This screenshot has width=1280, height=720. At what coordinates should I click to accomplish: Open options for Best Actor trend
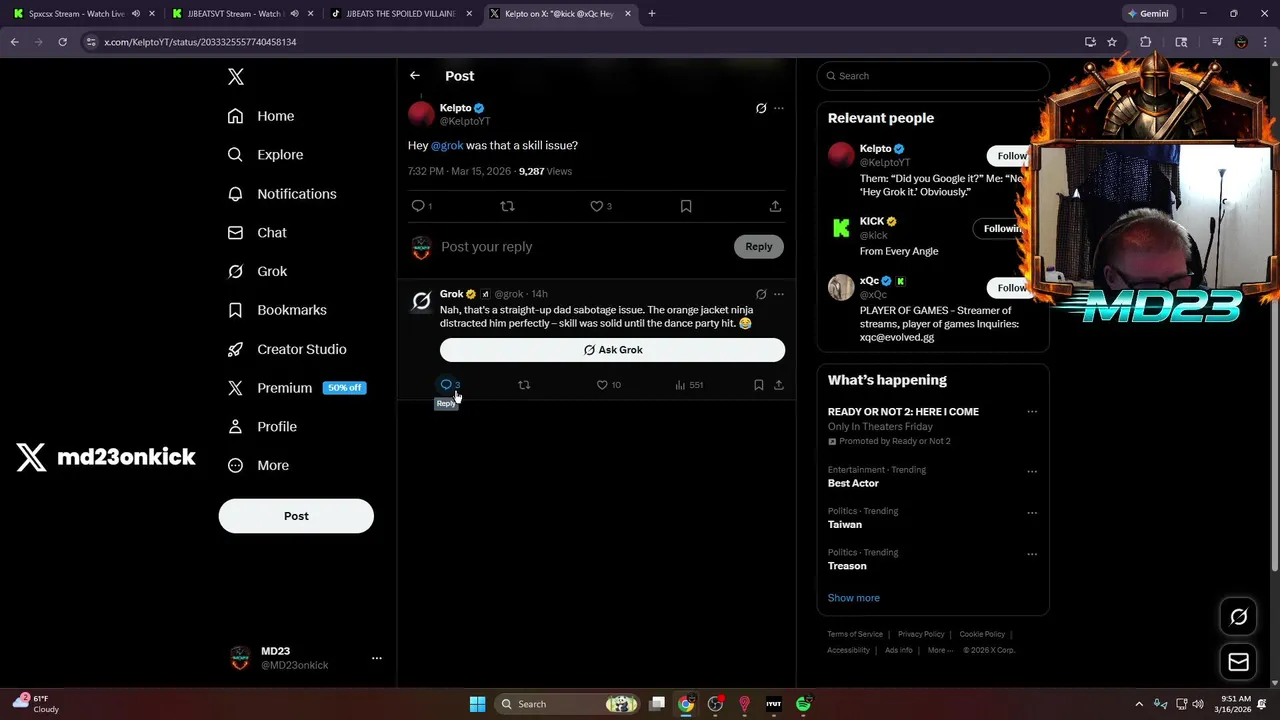[1032, 472]
